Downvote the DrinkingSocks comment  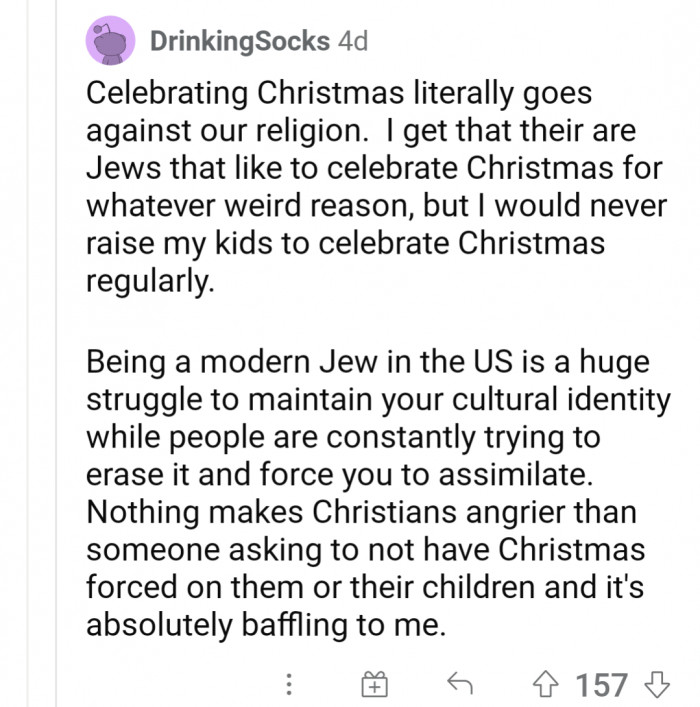point(657,684)
